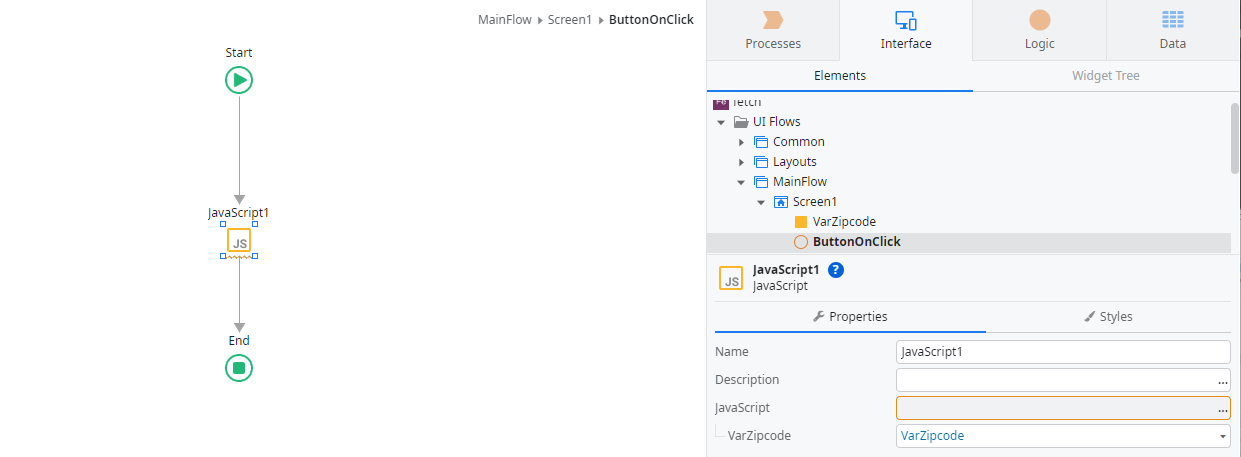The width and height of the screenshot is (1241, 457).
Task: Click the UI Flows folder icon
Action: tap(741, 122)
